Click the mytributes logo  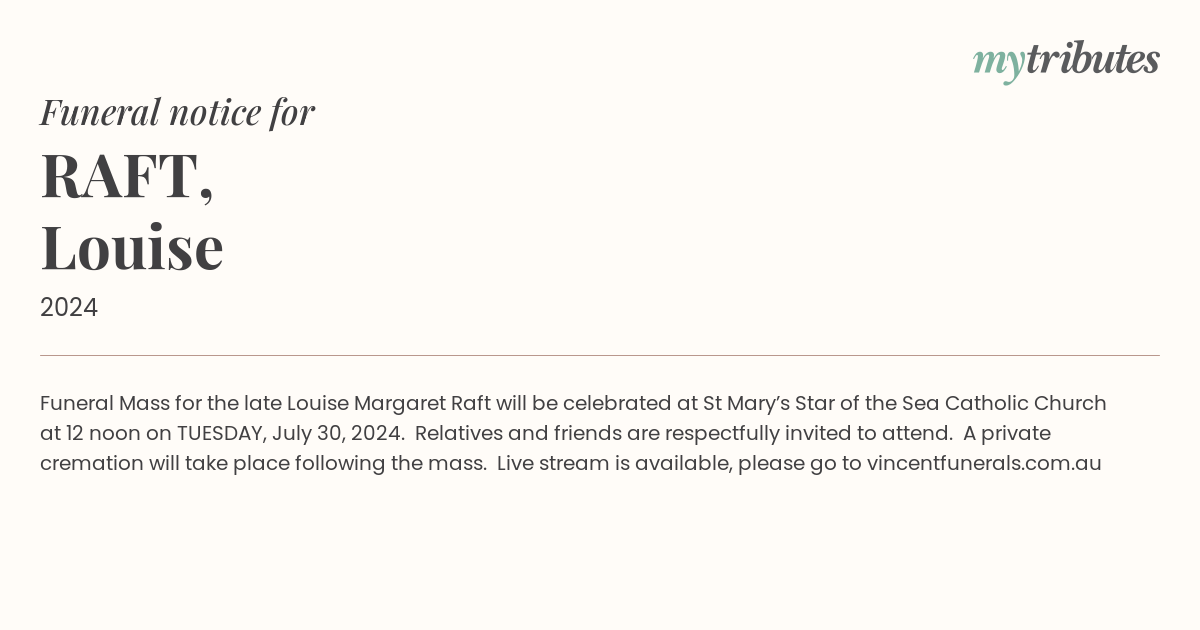tap(1066, 61)
